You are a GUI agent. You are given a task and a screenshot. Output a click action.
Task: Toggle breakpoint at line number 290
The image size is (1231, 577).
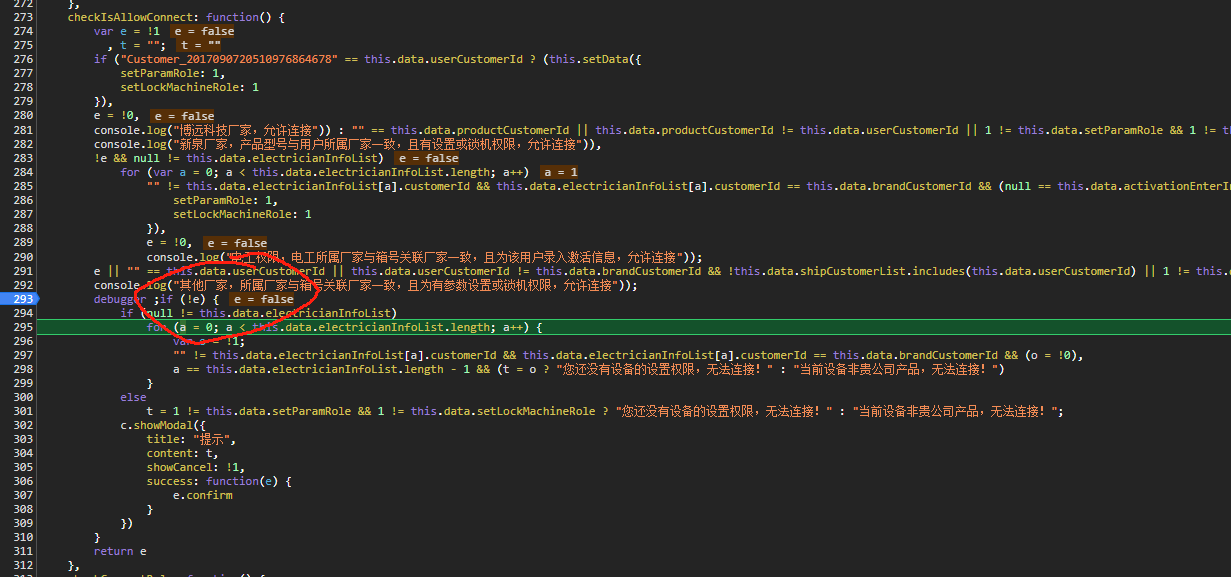[x=22, y=257]
